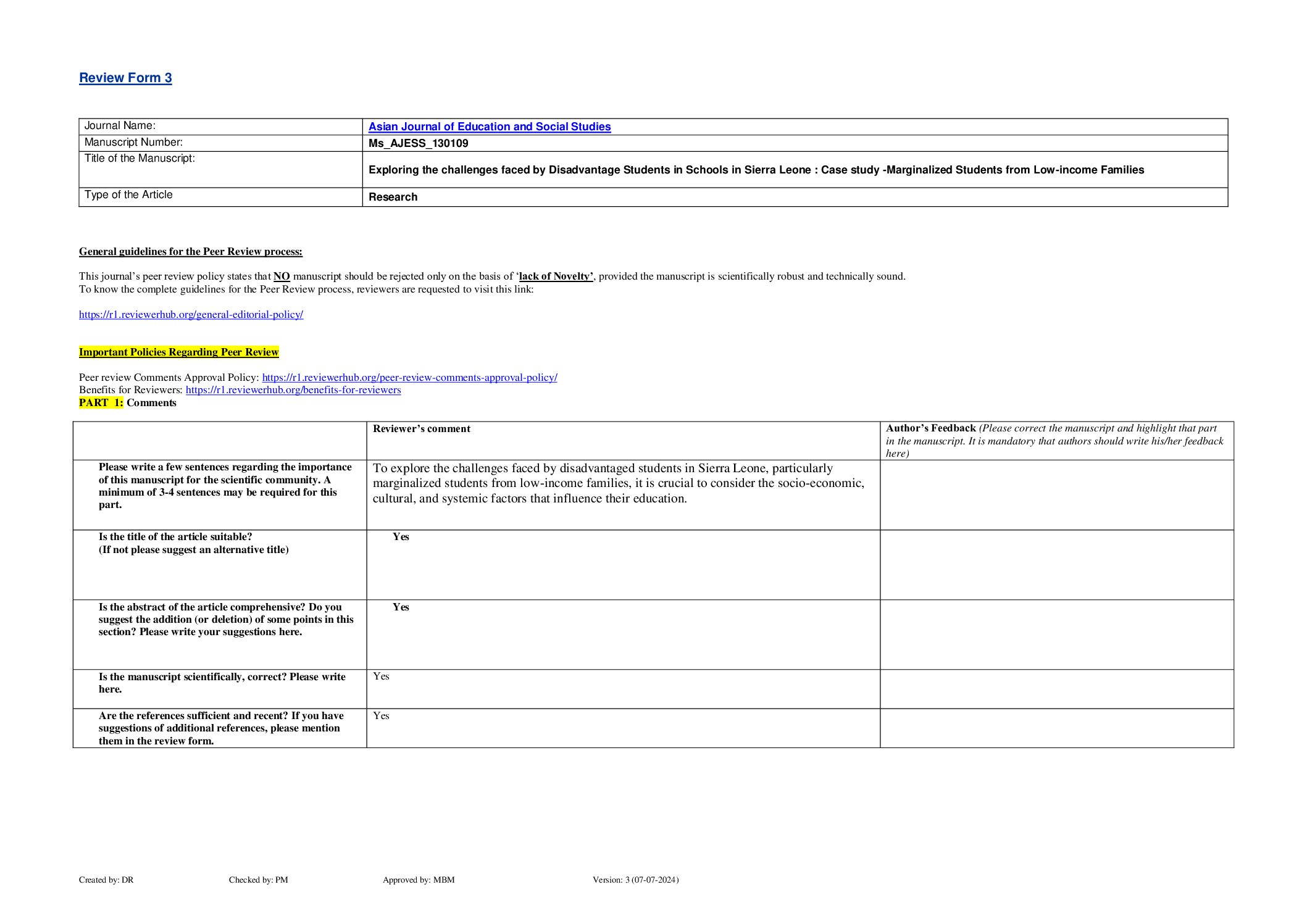
Task: Click General guidelines for Peer Review heading
Action: (190, 252)
